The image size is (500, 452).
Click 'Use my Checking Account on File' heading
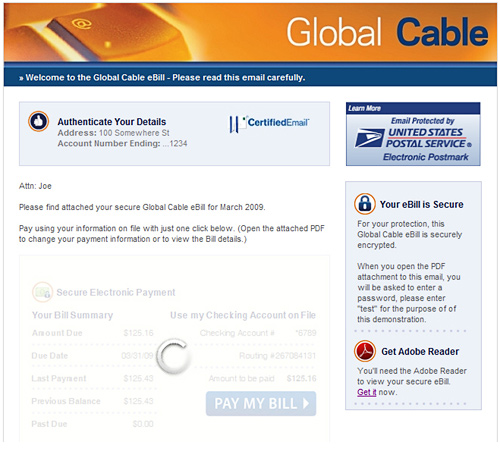(x=243, y=315)
